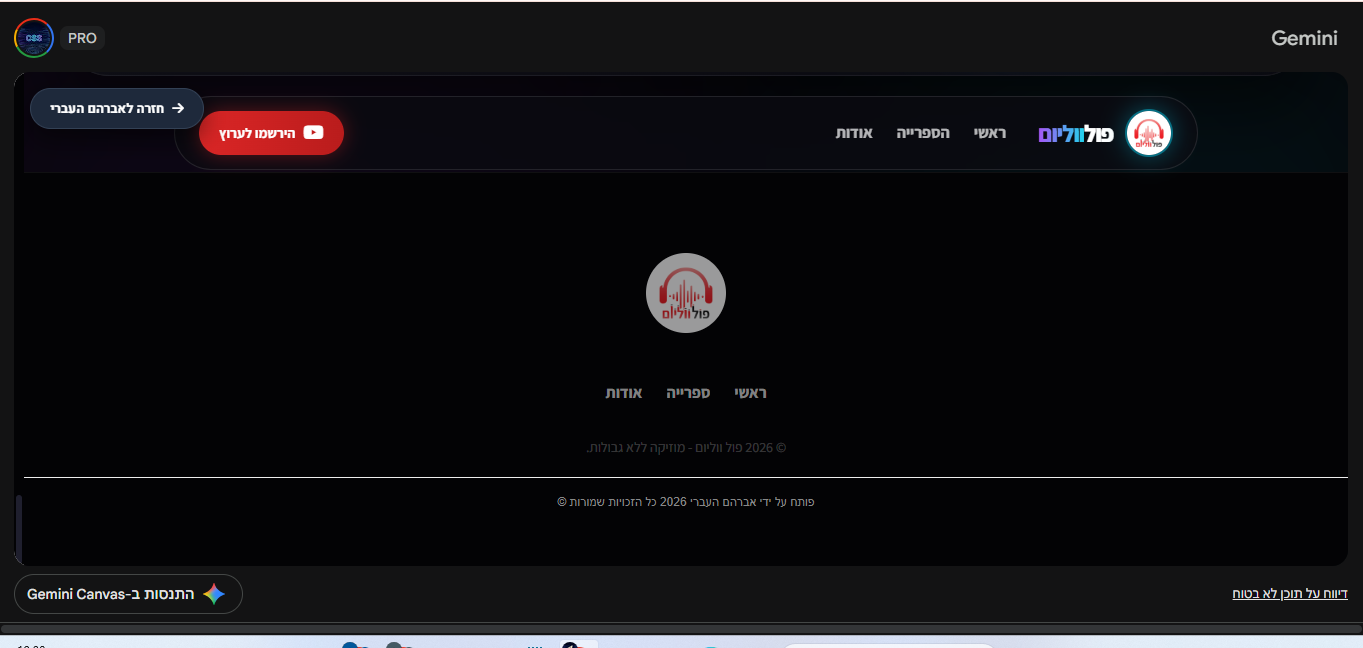Click 'פותח על ידי אברהם העברי' credit text
The image size is (1363, 648).
tap(686, 501)
